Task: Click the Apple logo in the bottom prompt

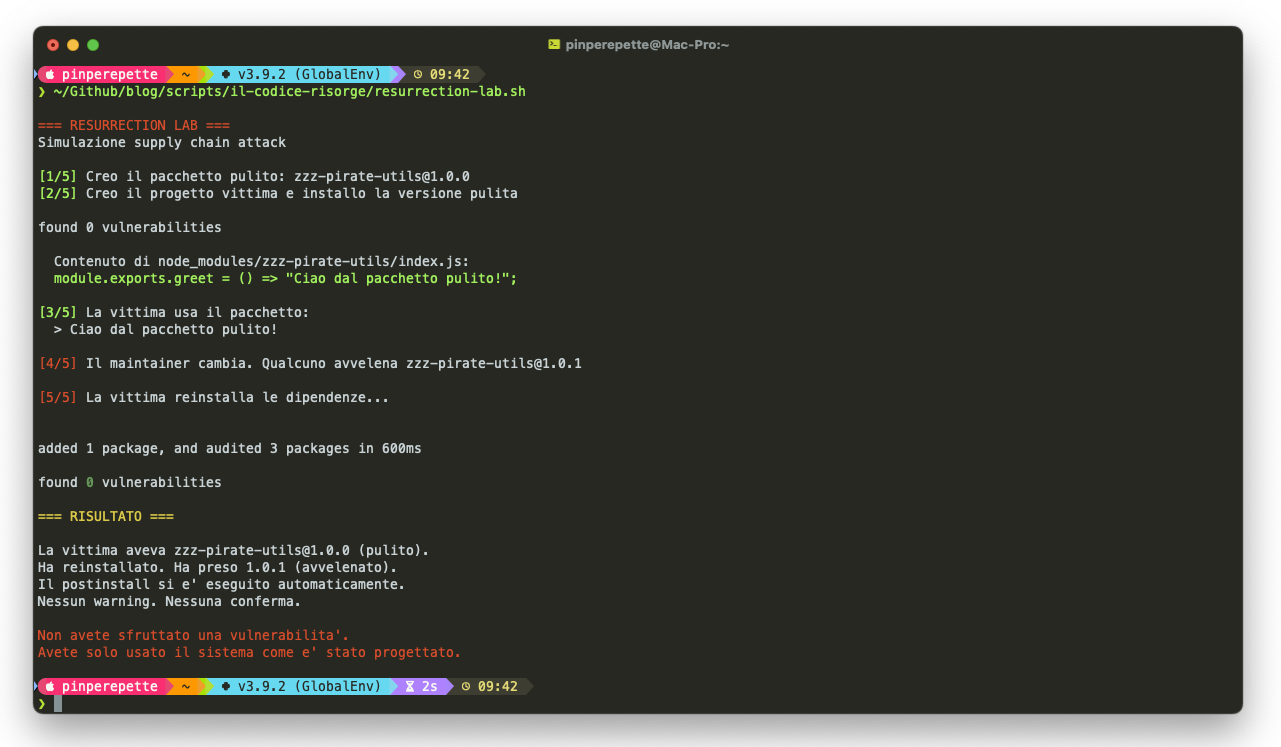Action: 50,687
